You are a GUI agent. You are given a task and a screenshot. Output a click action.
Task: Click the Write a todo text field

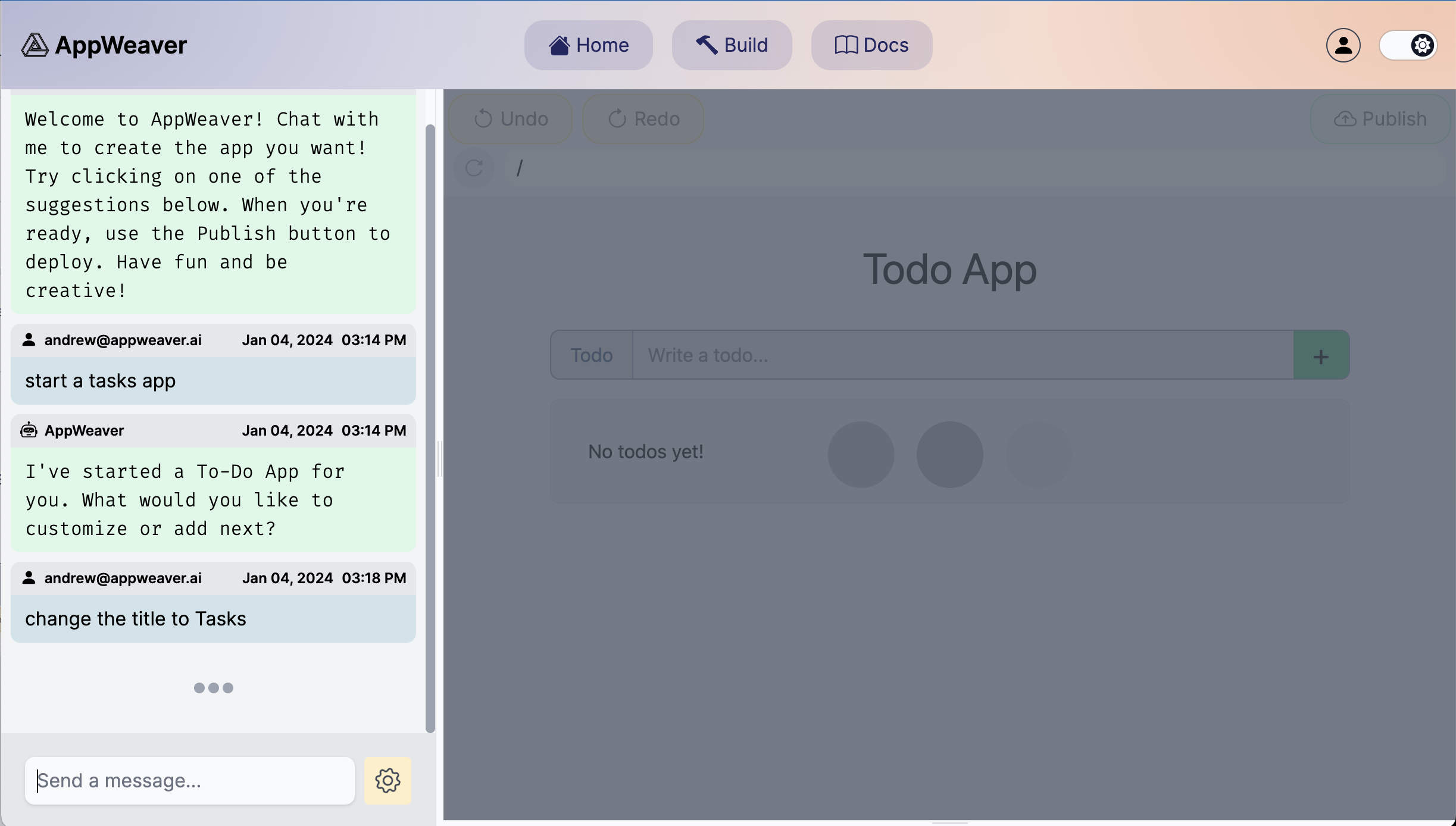tap(962, 356)
